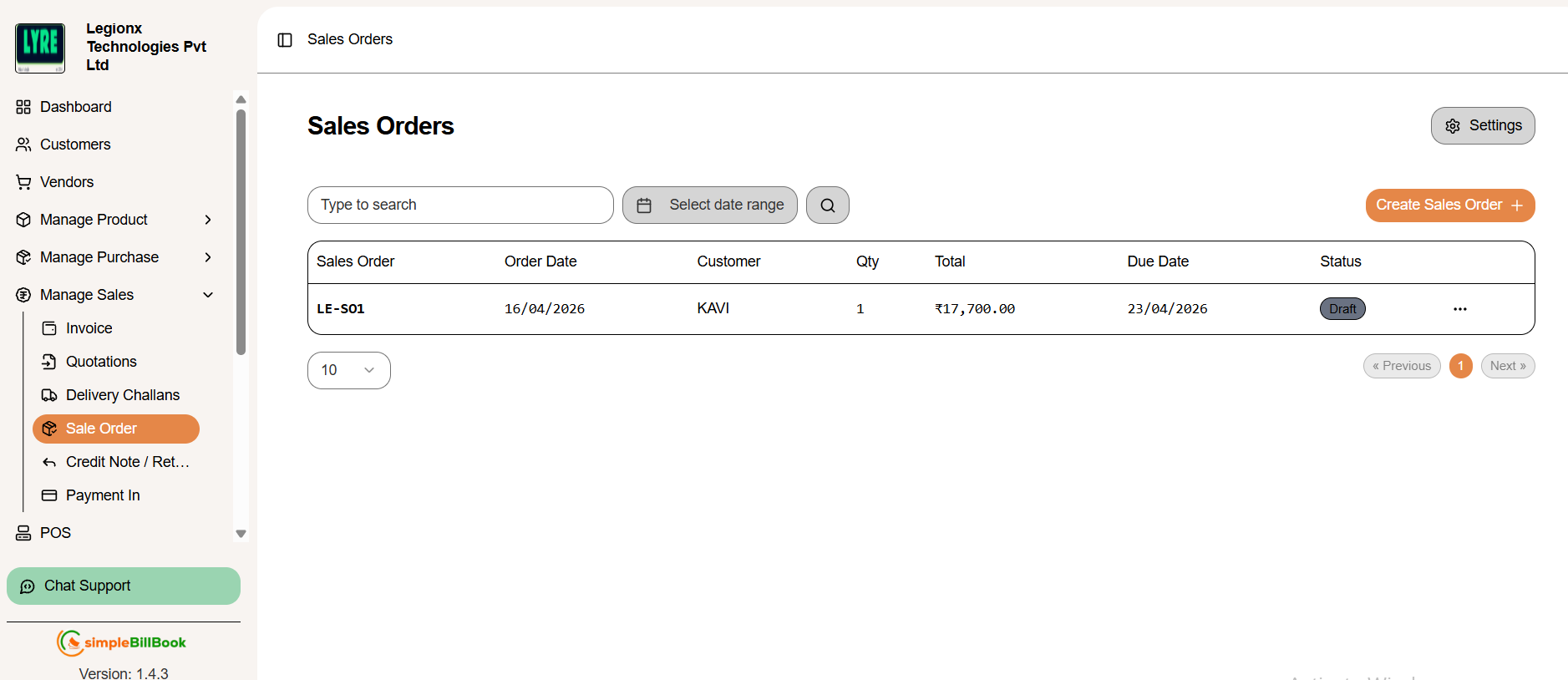Click the gear icon in Settings
The width and height of the screenshot is (1568, 680).
coord(1453,126)
